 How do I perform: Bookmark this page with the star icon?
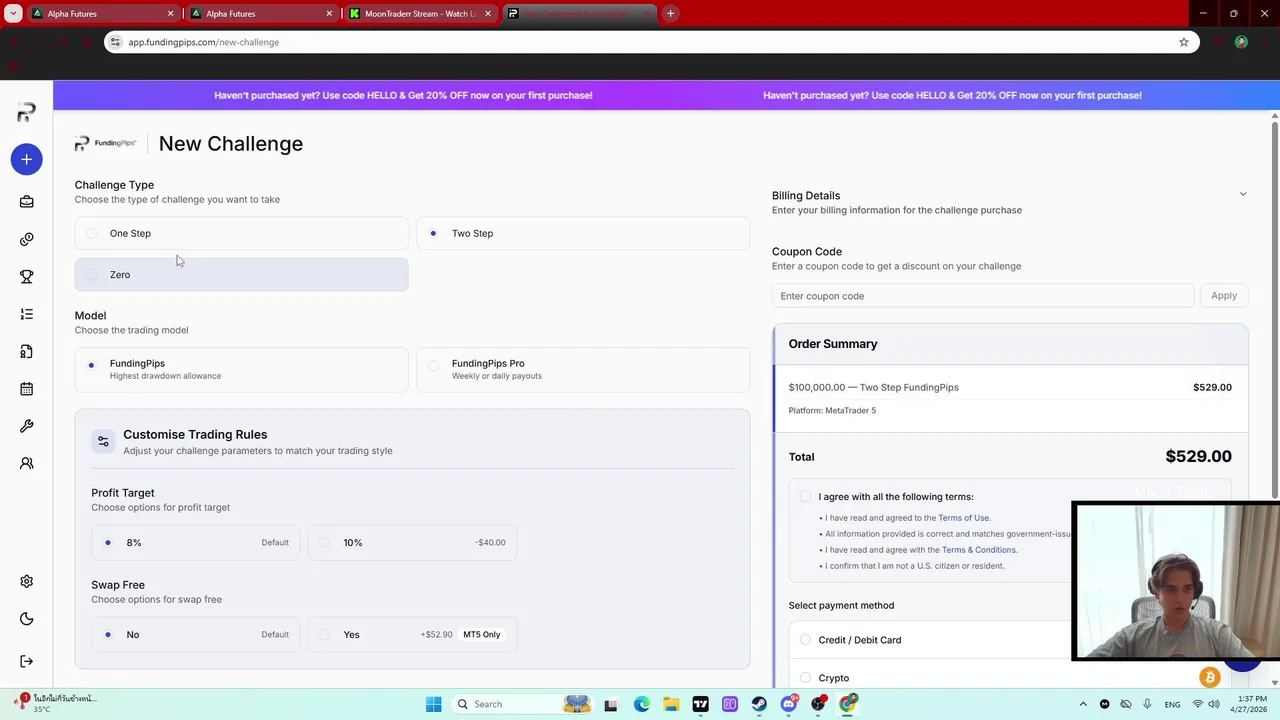[x=1184, y=42]
